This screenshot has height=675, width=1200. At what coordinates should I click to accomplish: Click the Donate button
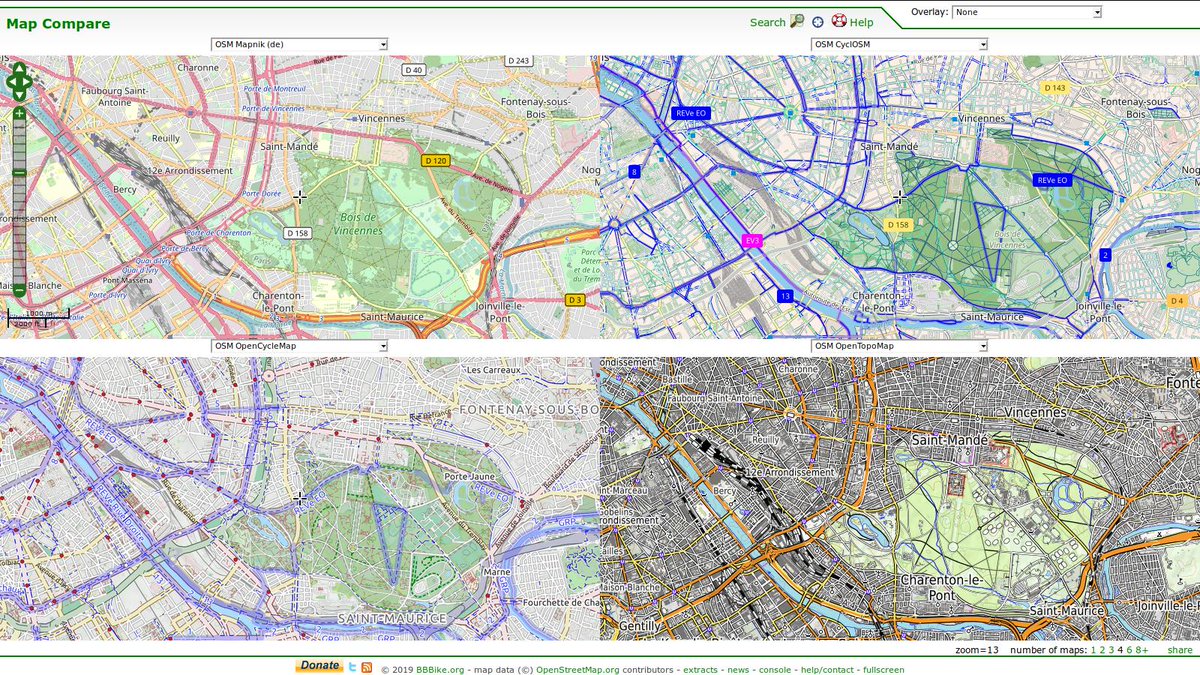[x=320, y=665]
